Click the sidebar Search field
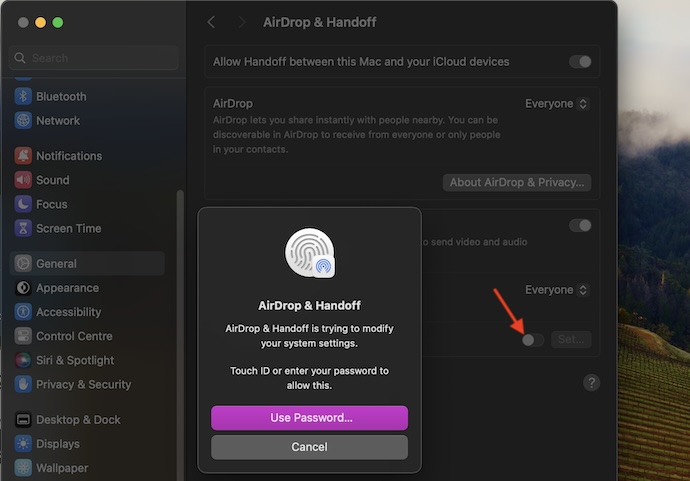The height and width of the screenshot is (481, 690). point(95,58)
